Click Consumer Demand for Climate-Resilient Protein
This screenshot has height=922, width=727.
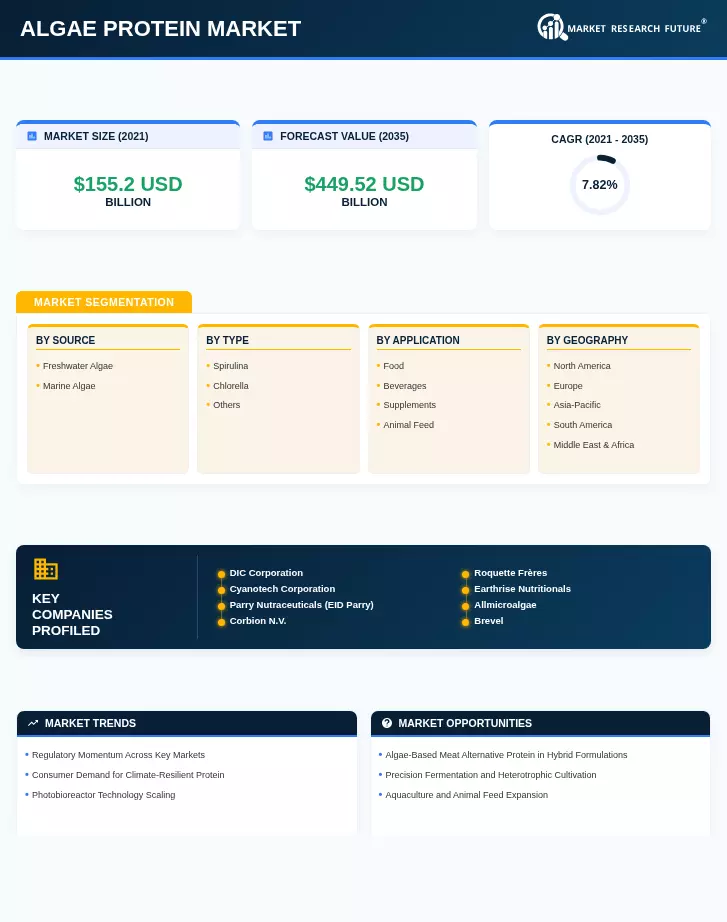point(128,775)
